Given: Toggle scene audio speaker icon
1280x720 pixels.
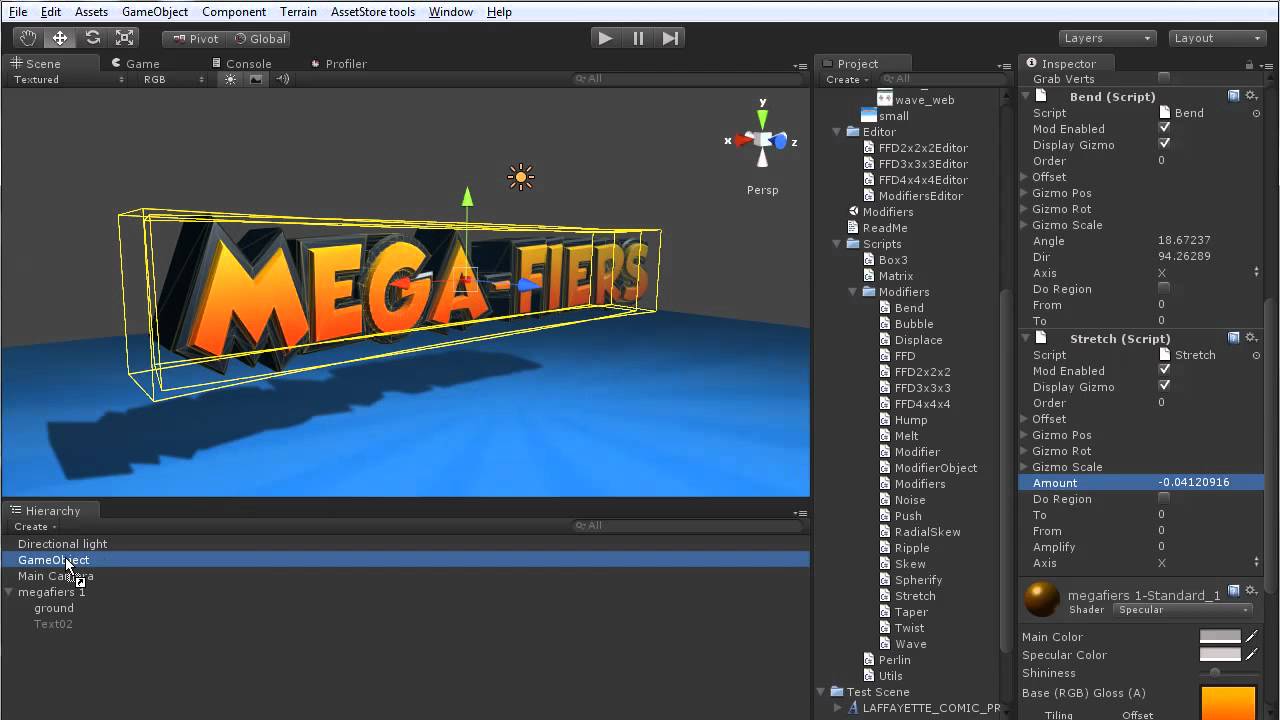Looking at the screenshot, I should coord(282,79).
